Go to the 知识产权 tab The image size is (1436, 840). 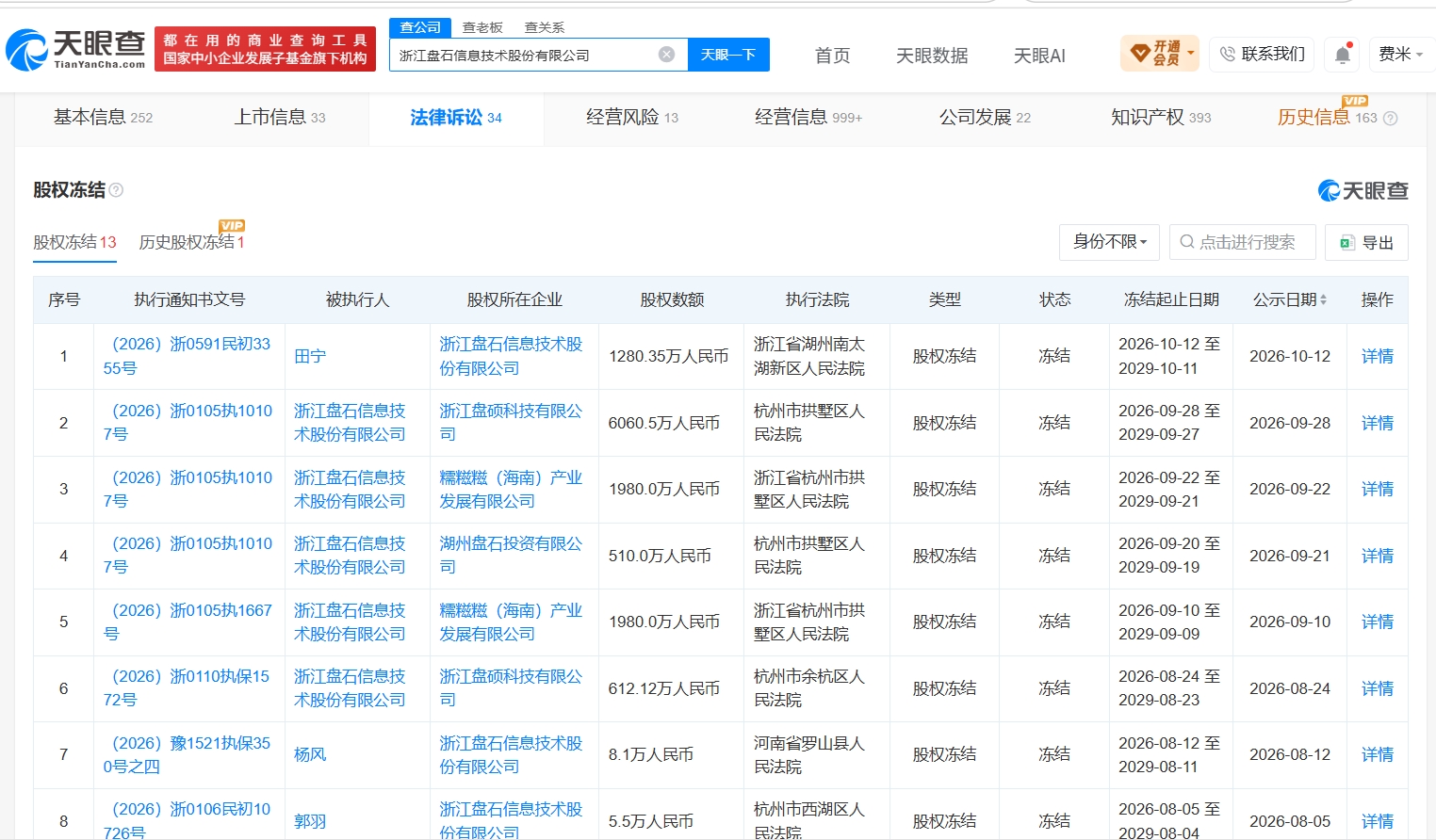pyautogui.click(x=1161, y=117)
